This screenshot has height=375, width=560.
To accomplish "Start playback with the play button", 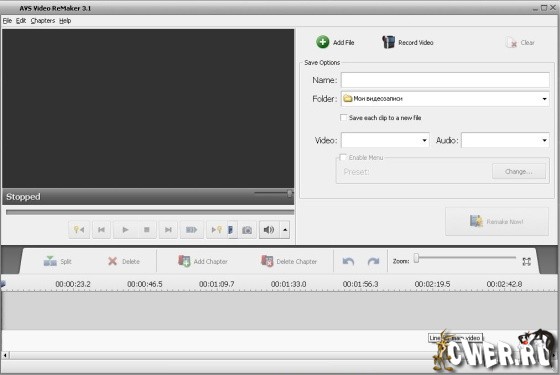I will click(x=125, y=230).
